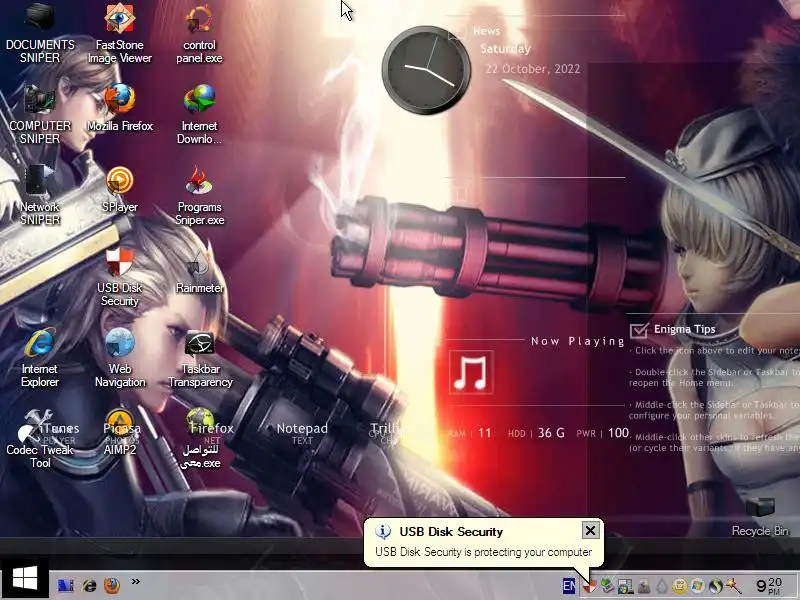Open the EN language bar indicator
This screenshot has width=800, height=600.
coord(569,586)
